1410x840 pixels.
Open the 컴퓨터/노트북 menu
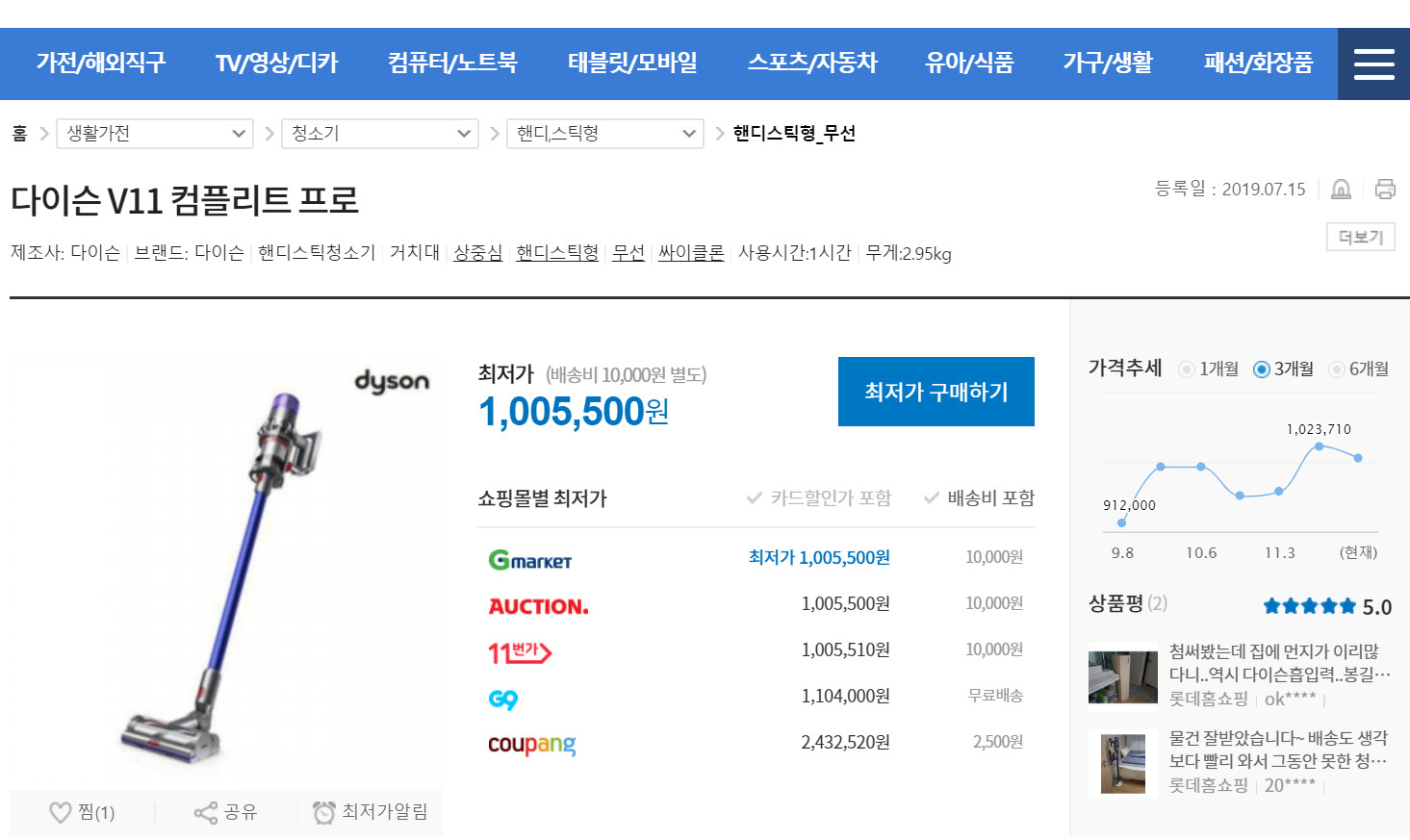(452, 64)
